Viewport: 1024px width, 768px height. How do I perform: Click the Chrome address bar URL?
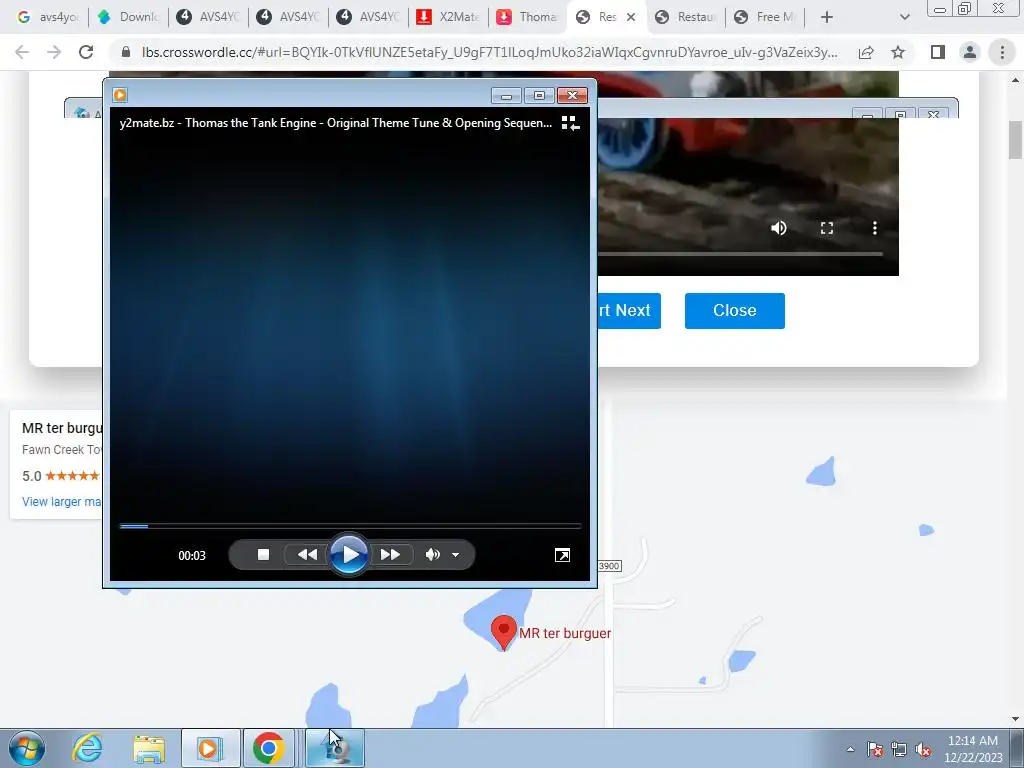pos(490,52)
